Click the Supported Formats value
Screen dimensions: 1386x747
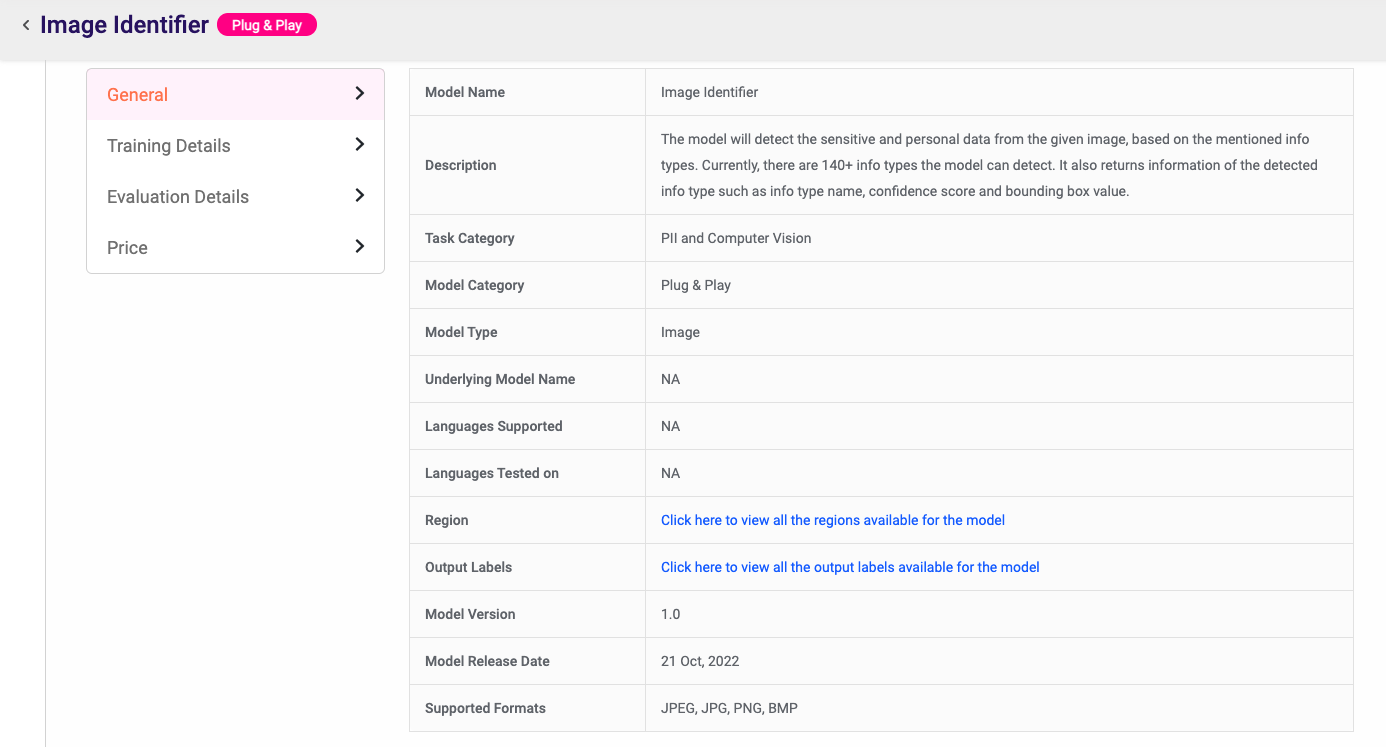(729, 708)
